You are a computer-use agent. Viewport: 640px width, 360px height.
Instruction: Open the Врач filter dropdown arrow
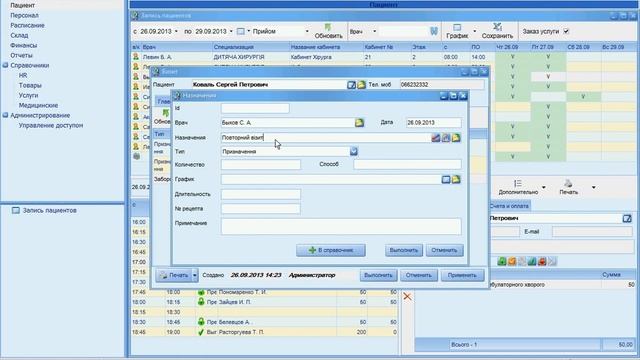point(374,31)
